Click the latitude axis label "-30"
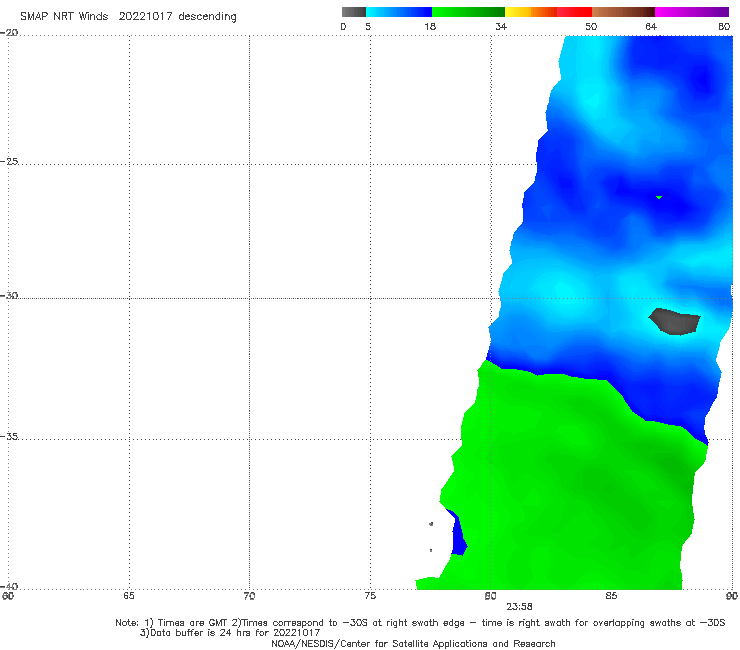This screenshot has width=740, height=650. tap(9, 295)
